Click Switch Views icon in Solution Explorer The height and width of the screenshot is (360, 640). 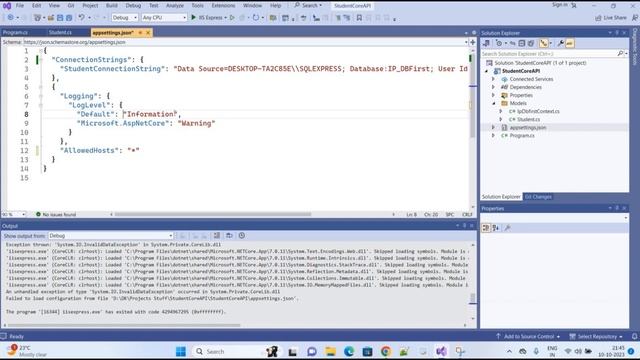486,43
